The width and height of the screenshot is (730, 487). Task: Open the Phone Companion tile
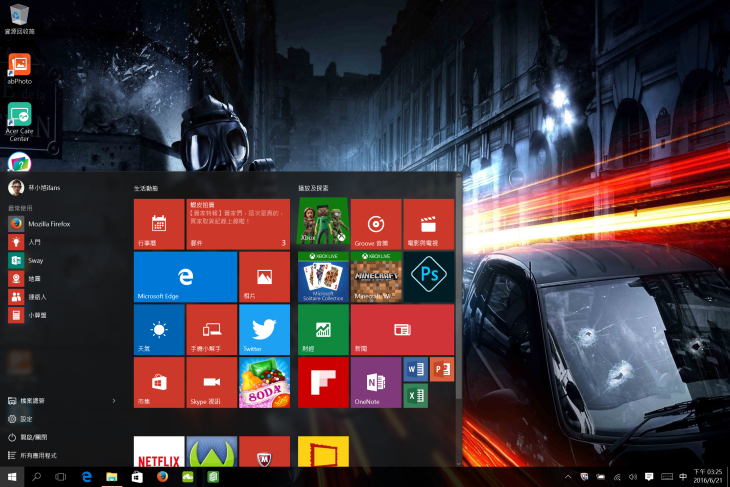pos(212,330)
